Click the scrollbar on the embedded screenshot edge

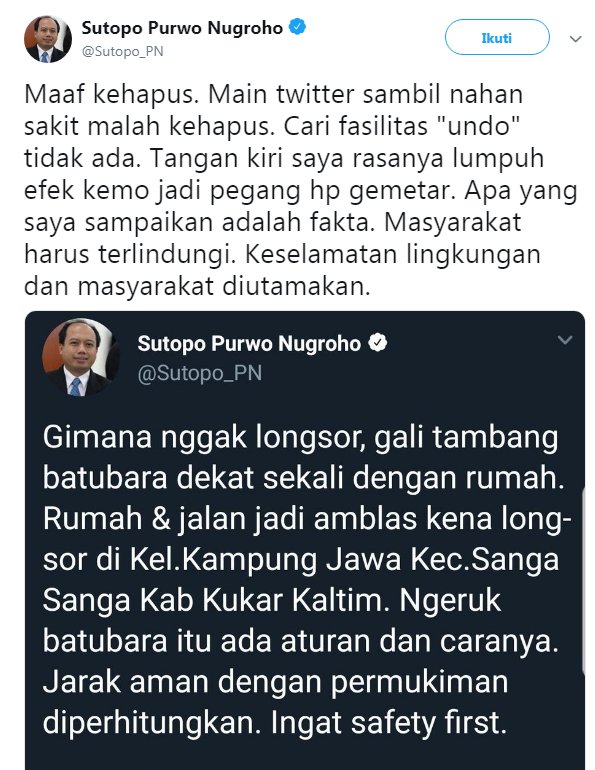[x=583, y=582]
